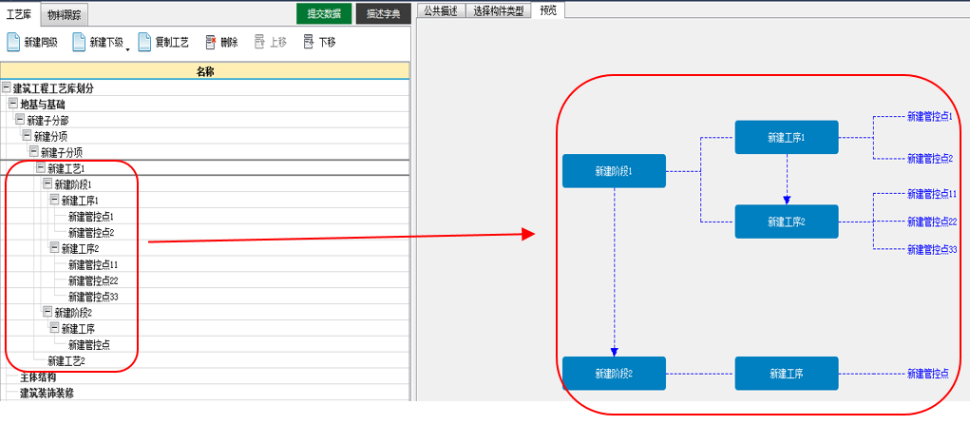Click the green 提交数据 button
Viewport: 973px width, 423px height.
[x=324, y=14]
